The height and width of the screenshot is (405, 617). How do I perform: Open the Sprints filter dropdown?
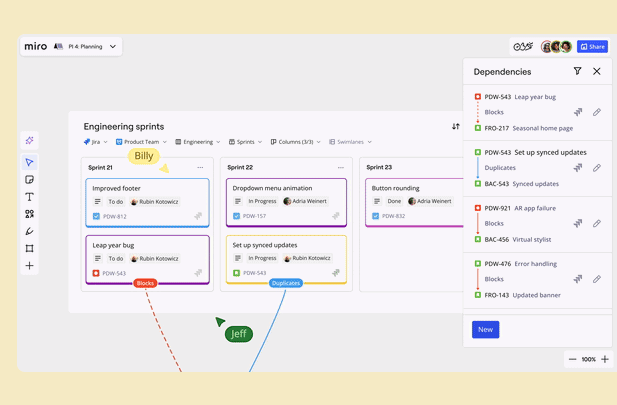[x=246, y=142]
